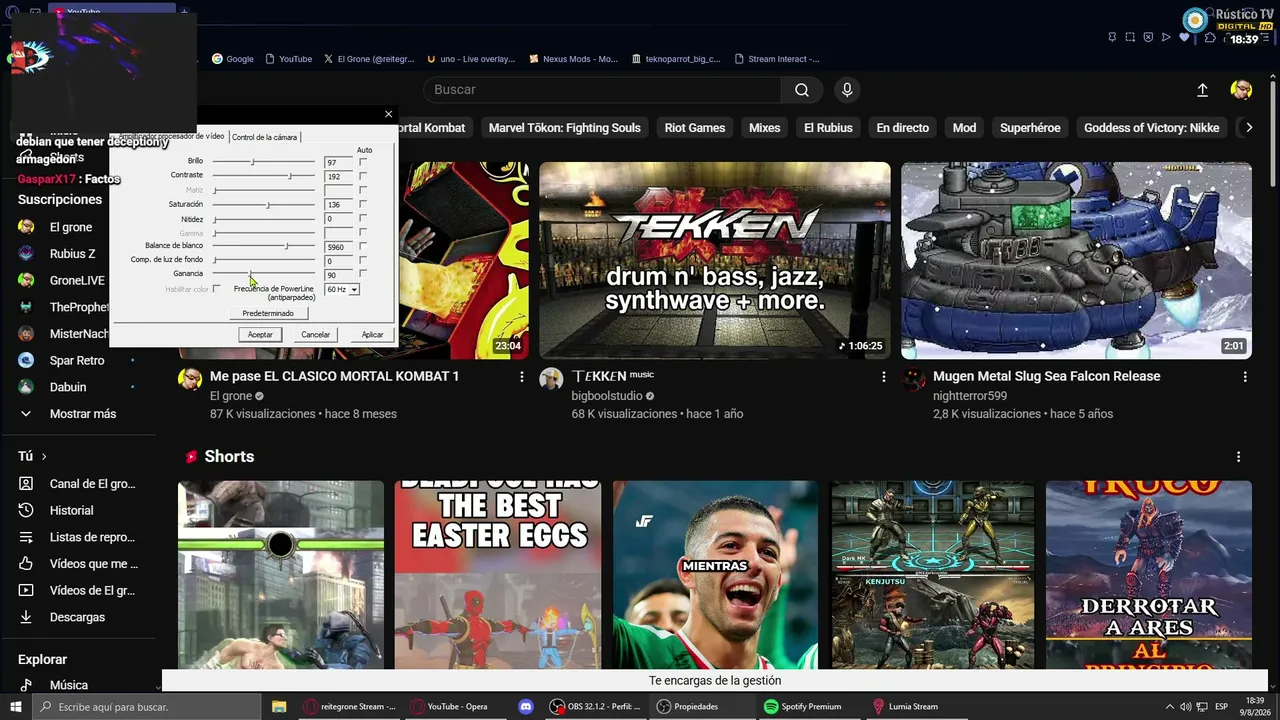
Task: Enable Auto for Ganancia
Action: pyautogui.click(x=363, y=274)
